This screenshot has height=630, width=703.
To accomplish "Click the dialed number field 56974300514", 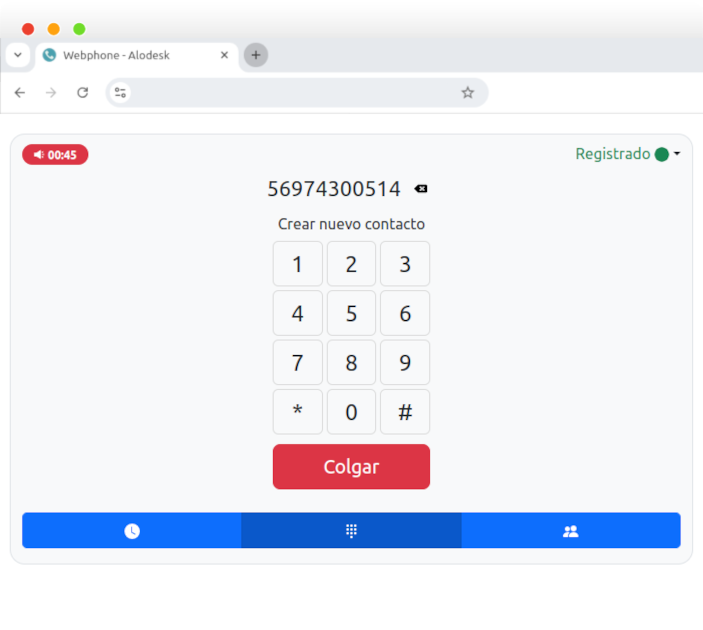I will click(333, 189).
